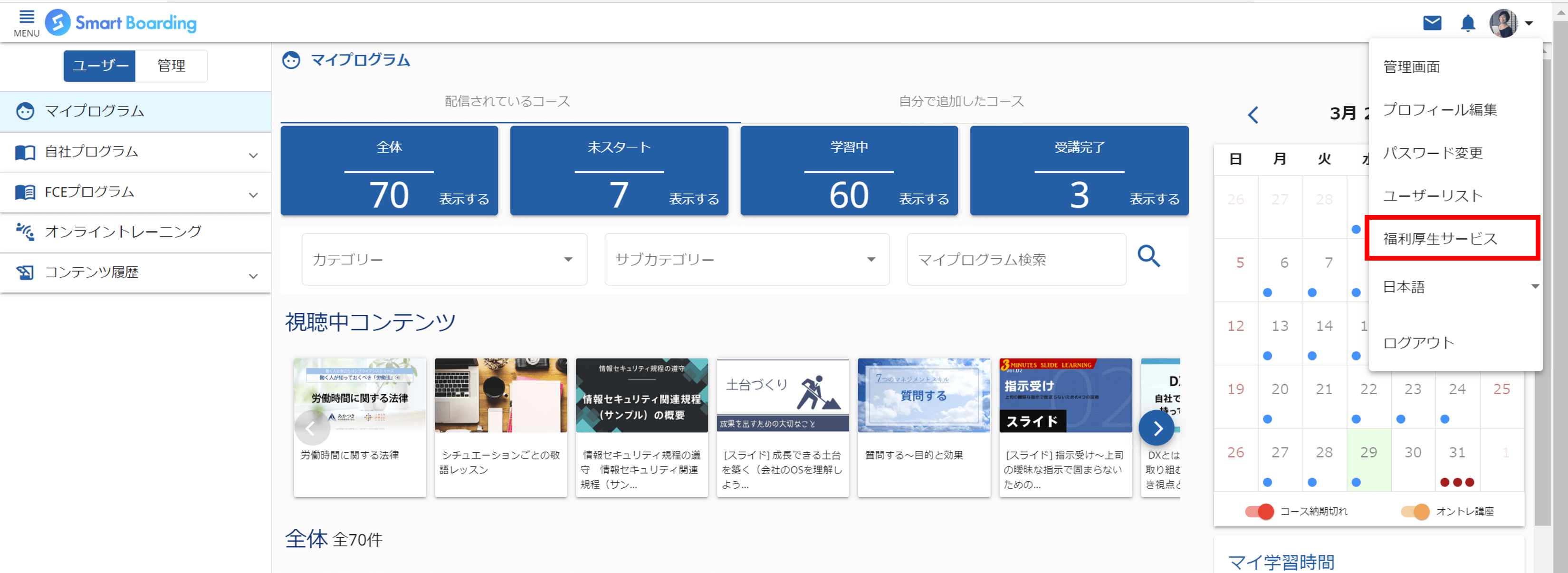Image resolution: width=1568 pixels, height=573 pixels.
Task: Open the mail messages icon
Action: click(x=1432, y=23)
